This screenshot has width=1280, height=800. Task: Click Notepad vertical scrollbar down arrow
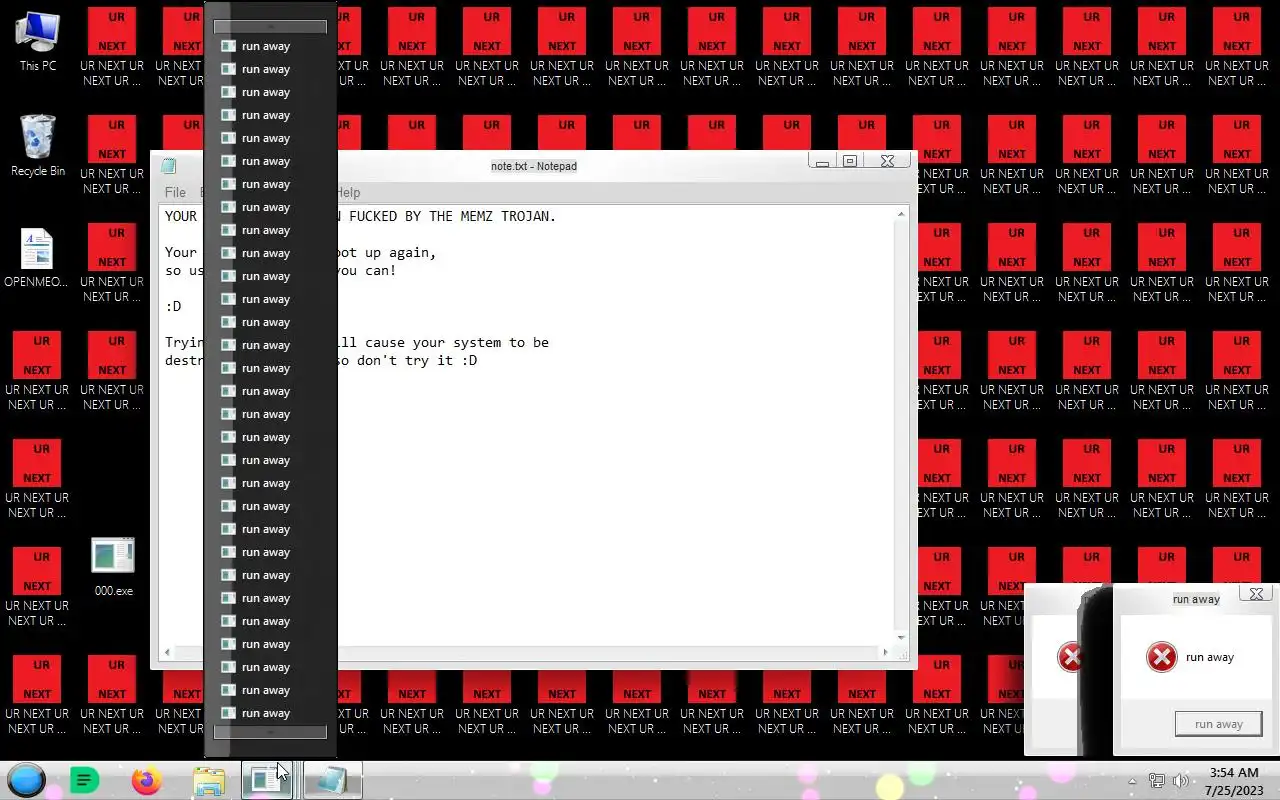(901, 637)
